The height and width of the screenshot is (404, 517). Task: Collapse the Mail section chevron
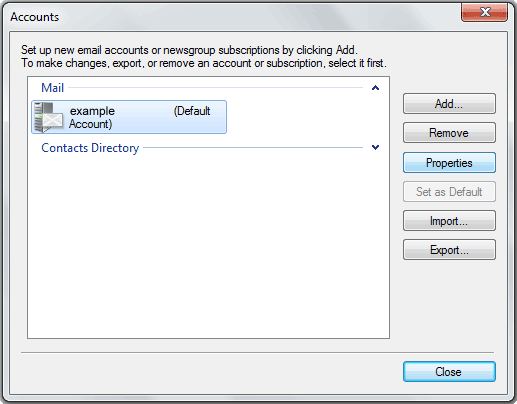click(375, 88)
